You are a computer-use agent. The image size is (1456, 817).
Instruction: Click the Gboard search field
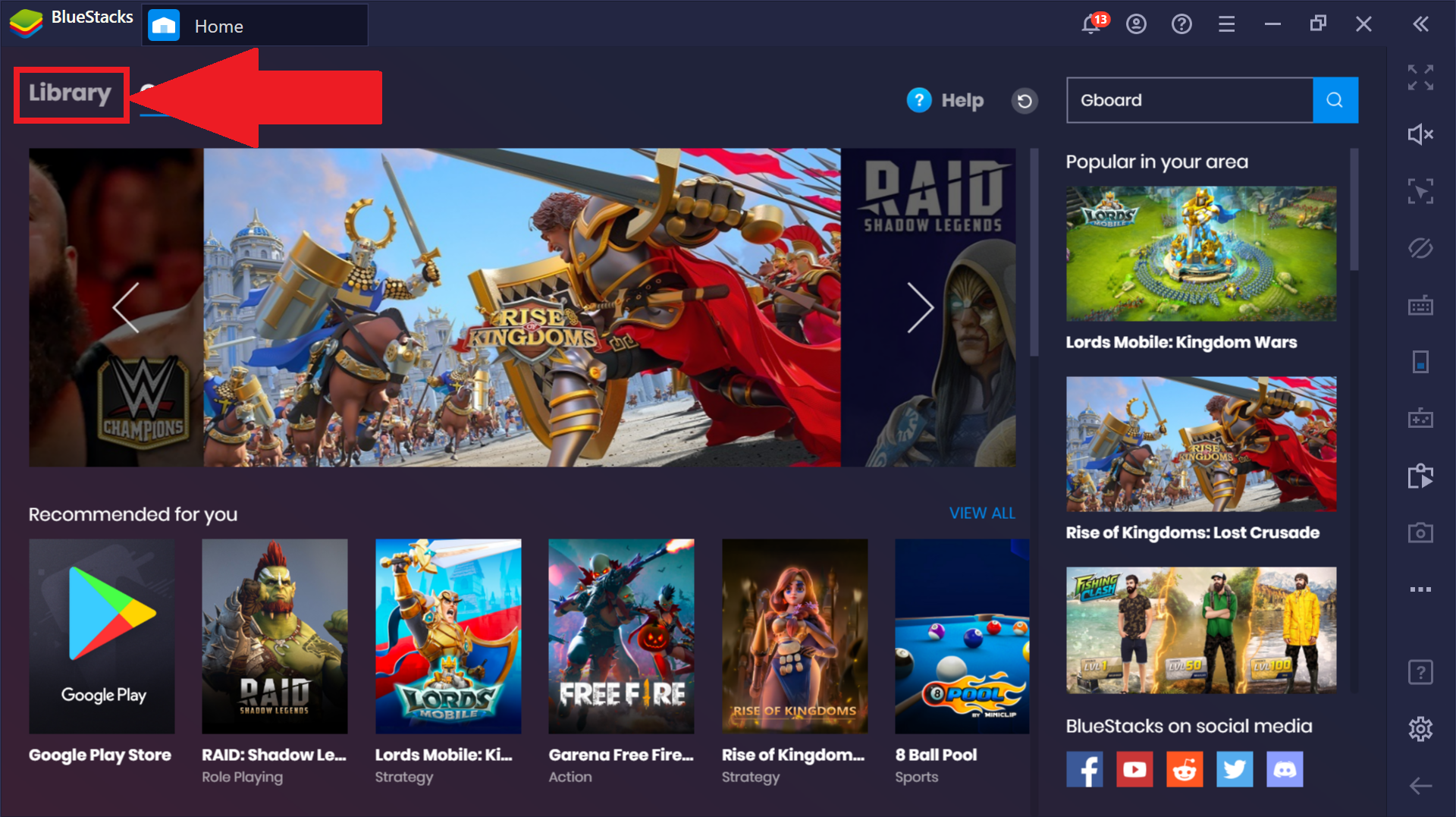(x=1189, y=100)
